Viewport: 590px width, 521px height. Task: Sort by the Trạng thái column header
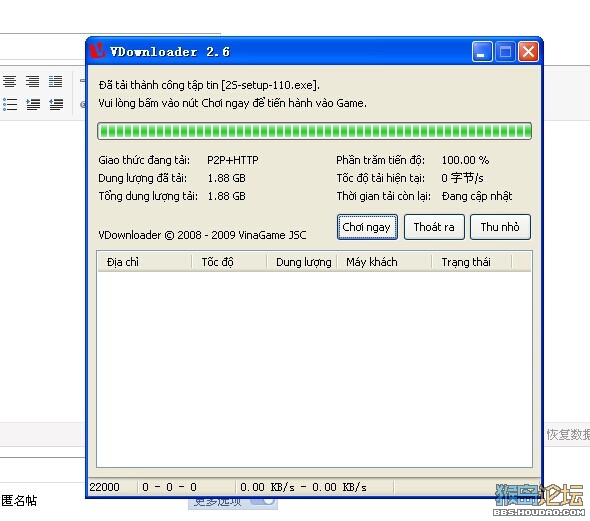click(472, 262)
